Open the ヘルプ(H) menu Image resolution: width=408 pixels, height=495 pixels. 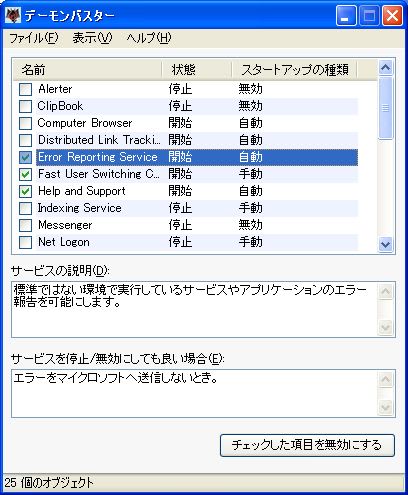[149, 38]
